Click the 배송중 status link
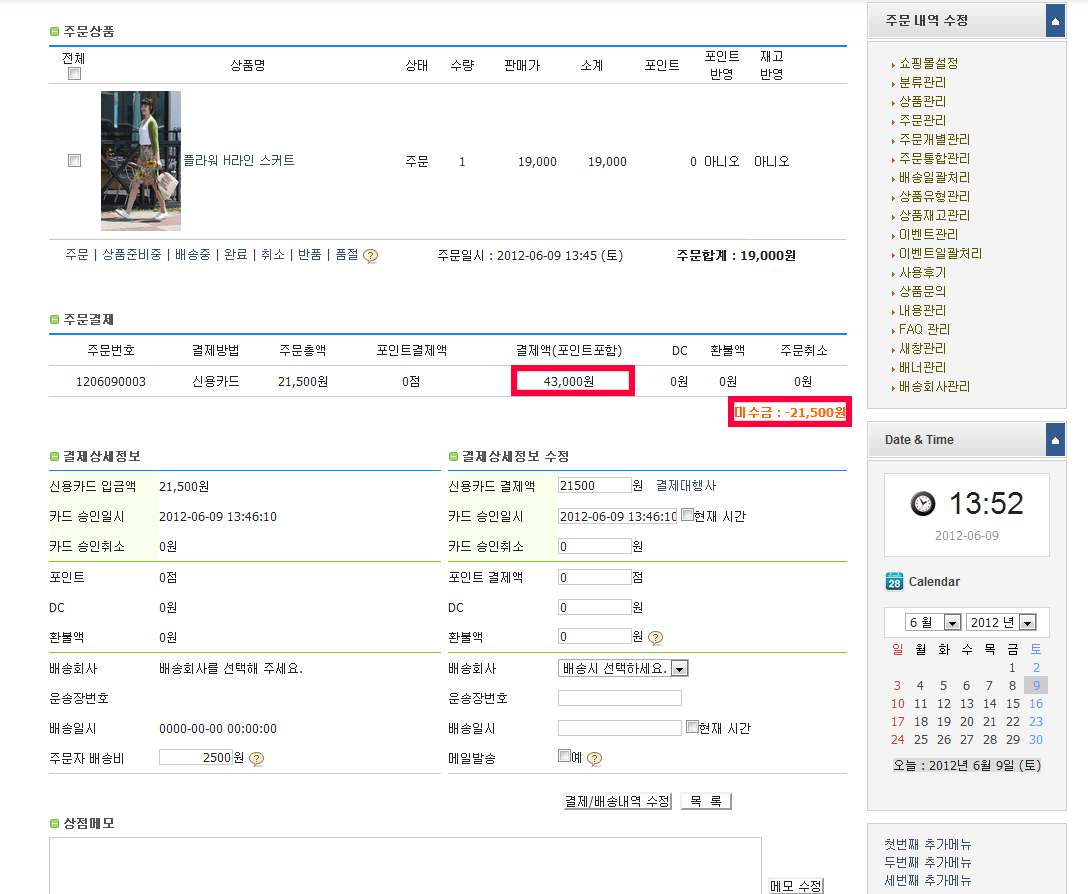This screenshot has width=1088, height=894. (192, 255)
